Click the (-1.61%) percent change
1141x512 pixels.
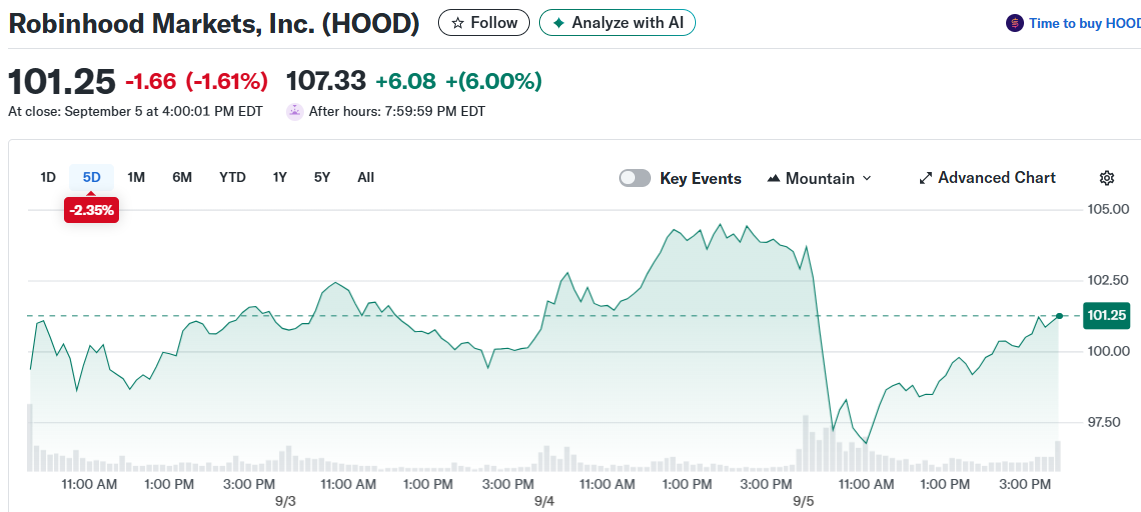pyautogui.click(x=226, y=81)
